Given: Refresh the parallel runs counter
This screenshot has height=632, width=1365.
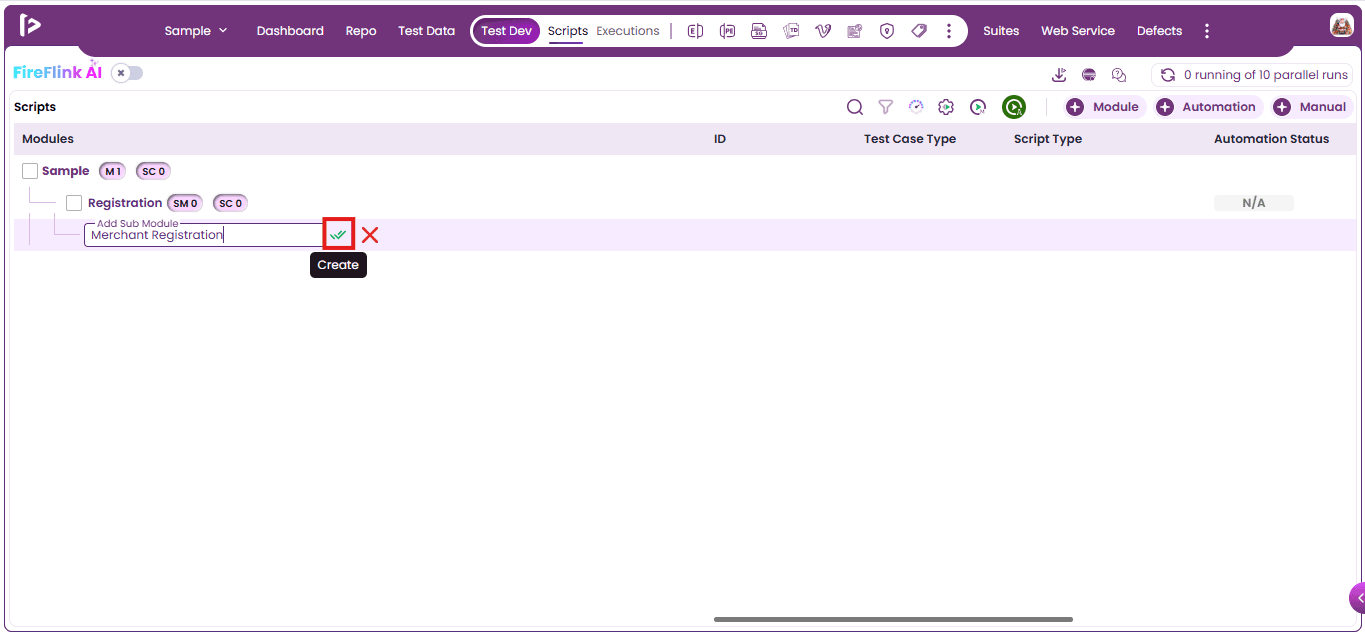Looking at the screenshot, I should coord(1167,75).
